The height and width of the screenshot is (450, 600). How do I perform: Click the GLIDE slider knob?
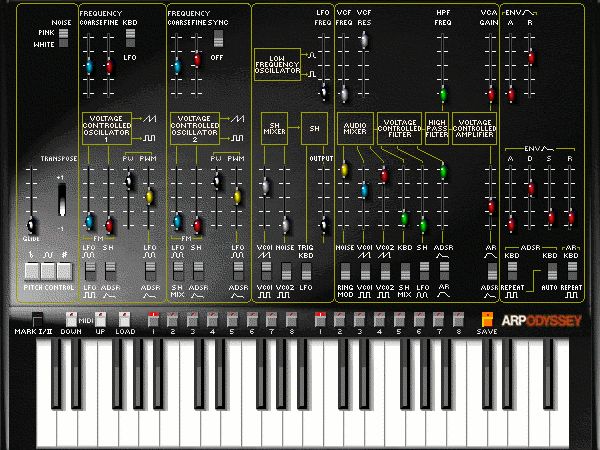[x=31, y=223]
